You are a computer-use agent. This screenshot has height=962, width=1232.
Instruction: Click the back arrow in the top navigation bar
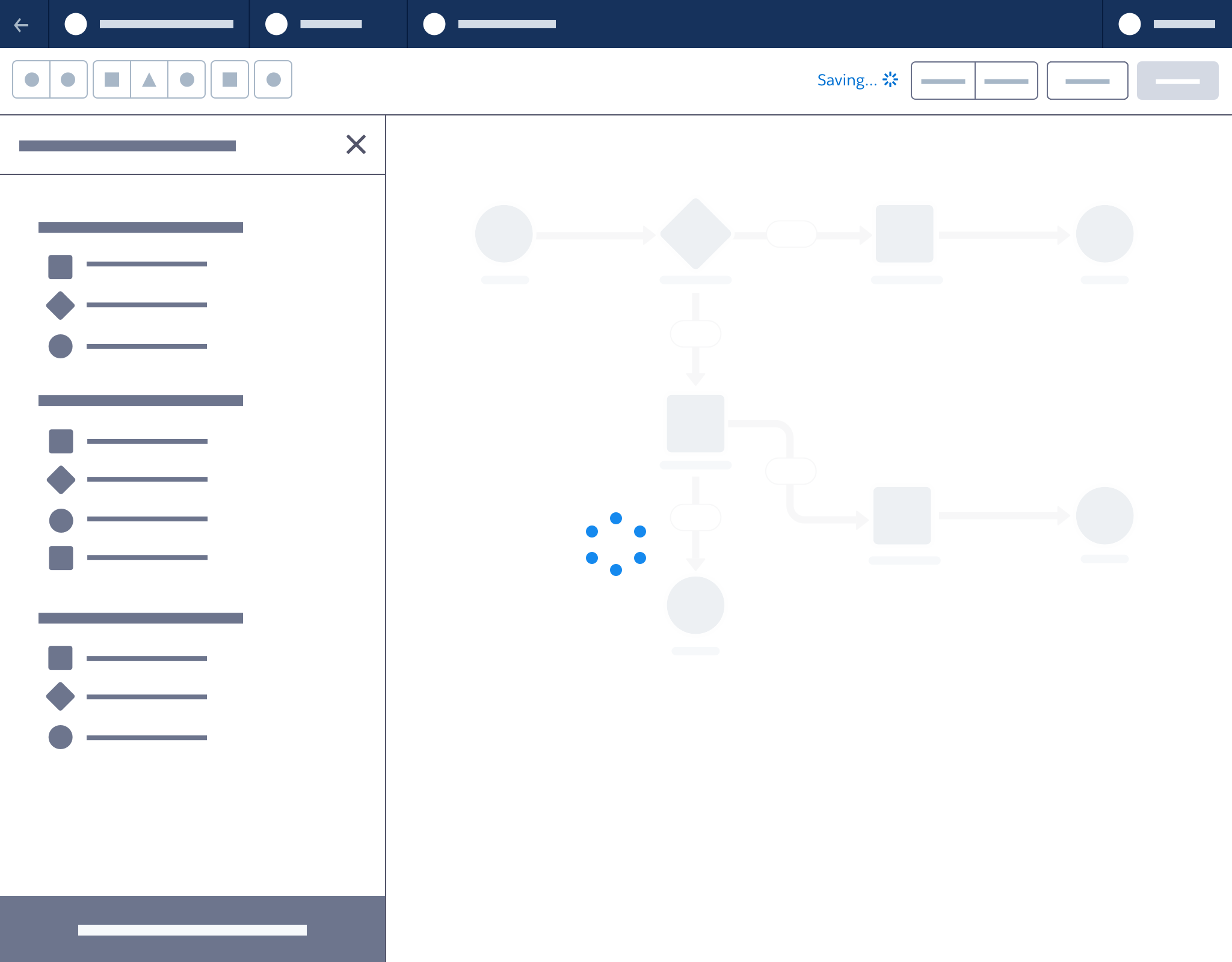point(23,24)
